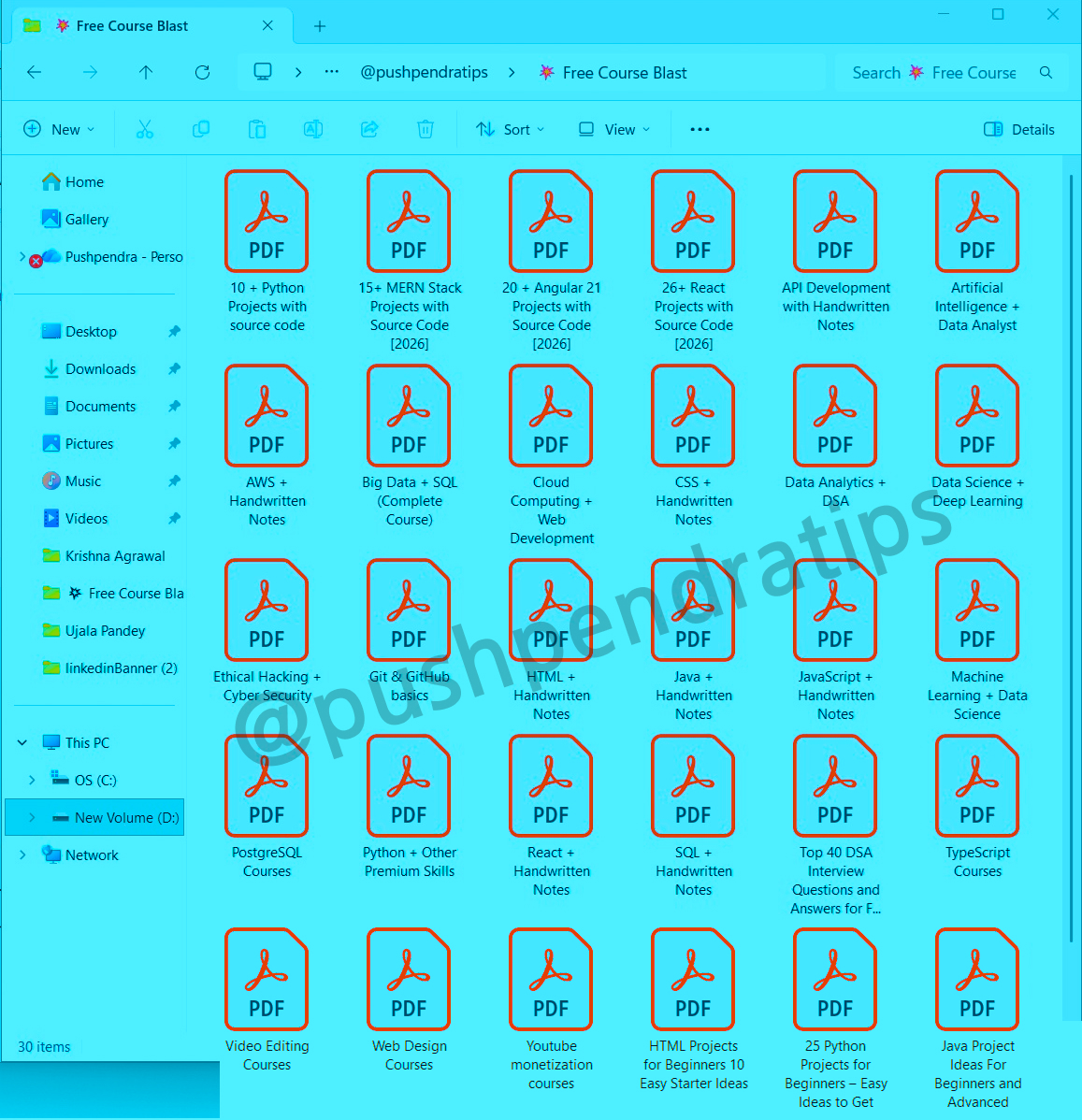Select Machine Learning + Data Science PDF

977,640
